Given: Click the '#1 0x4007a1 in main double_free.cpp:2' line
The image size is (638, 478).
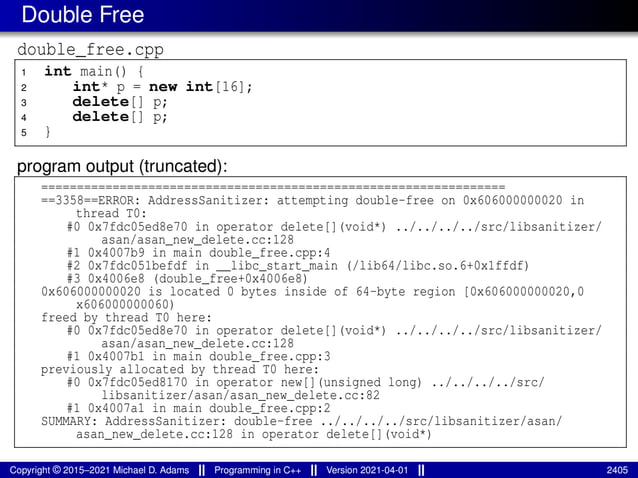Looking at the screenshot, I should coord(199,408).
